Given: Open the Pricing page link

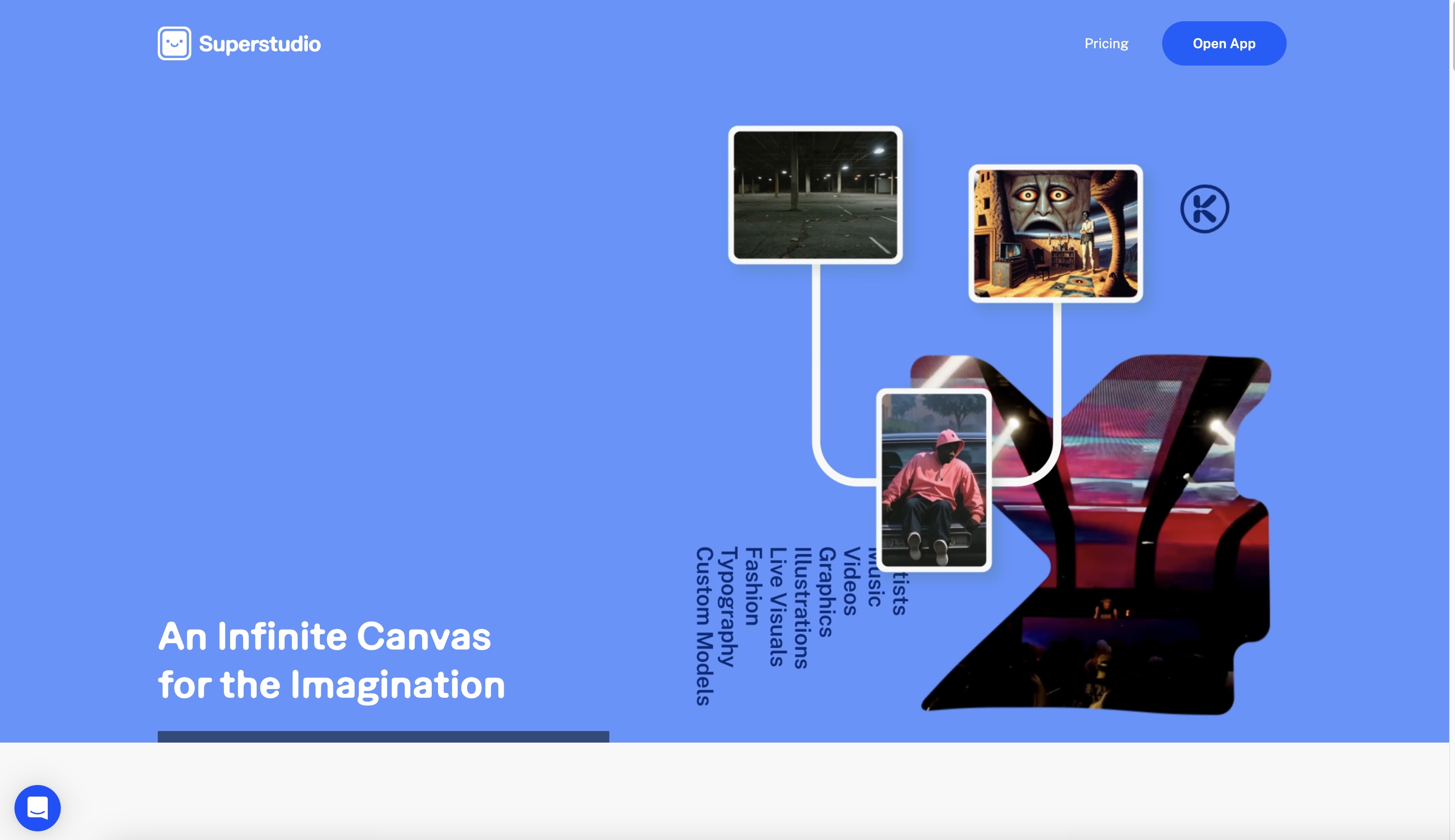Looking at the screenshot, I should 1106,44.
